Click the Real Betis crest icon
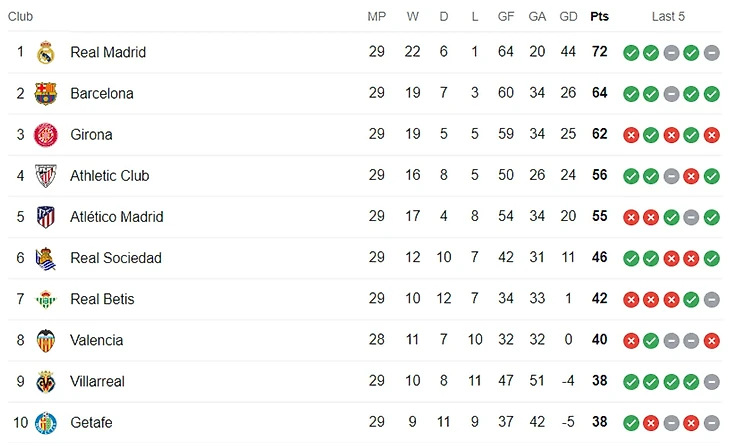The height and width of the screenshot is (443, 730). [x=46, y=299]
